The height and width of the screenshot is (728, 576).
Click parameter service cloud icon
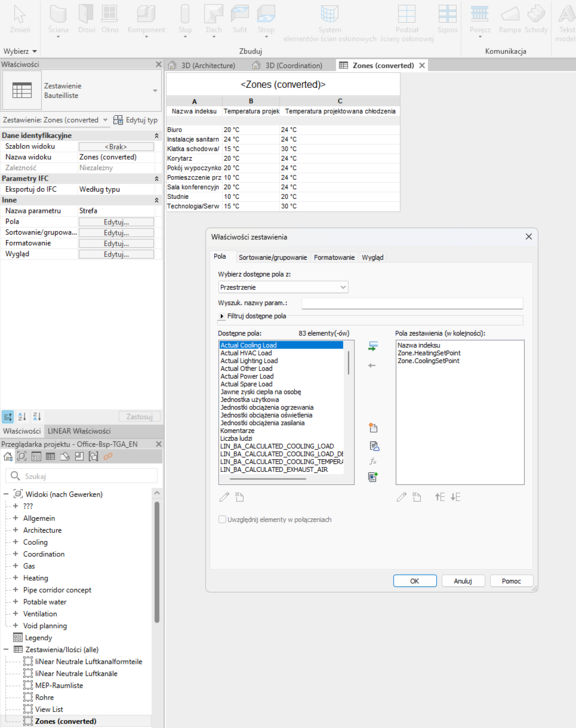(374, 446)
